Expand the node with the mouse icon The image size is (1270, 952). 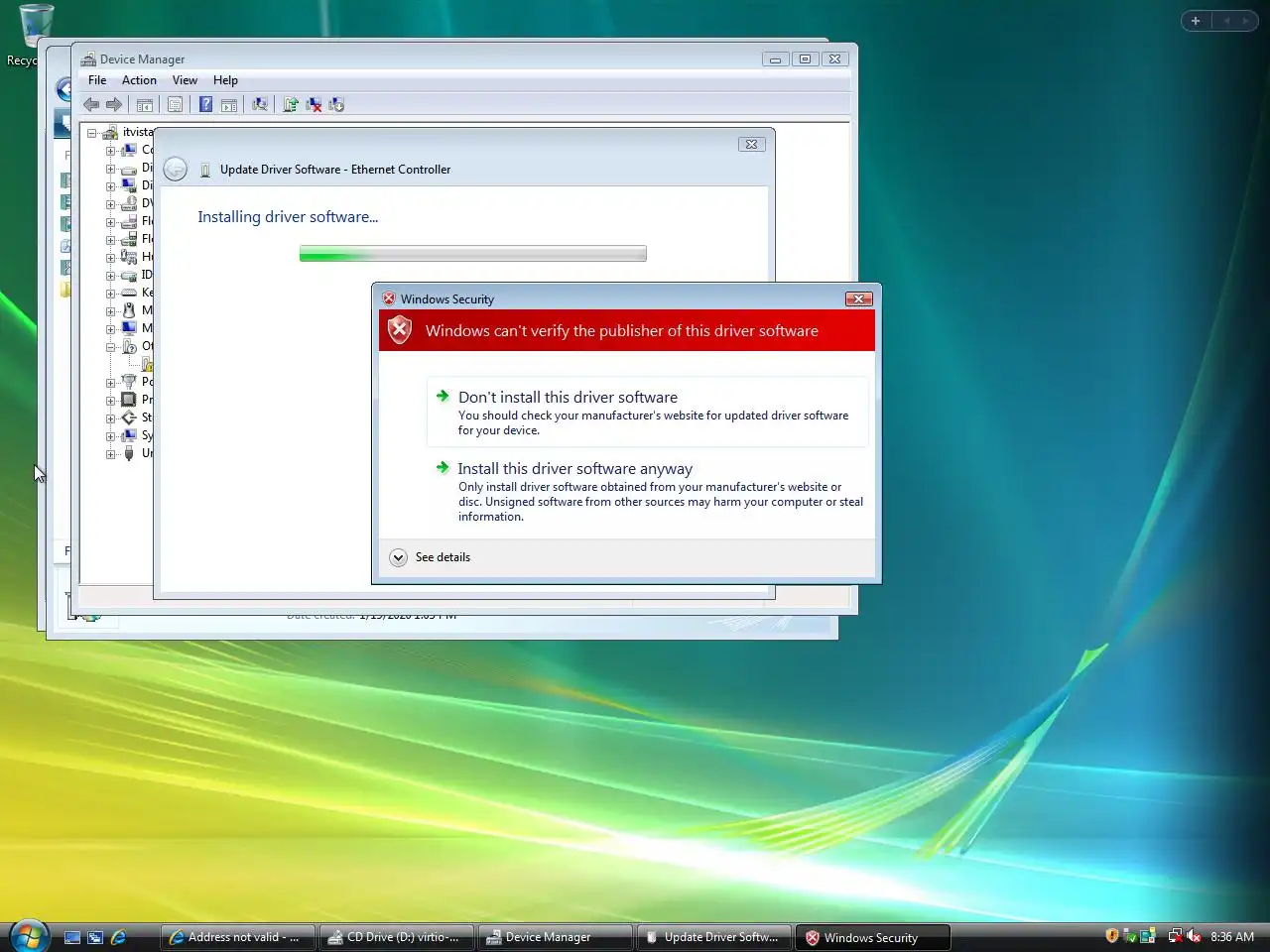point(110,311)
